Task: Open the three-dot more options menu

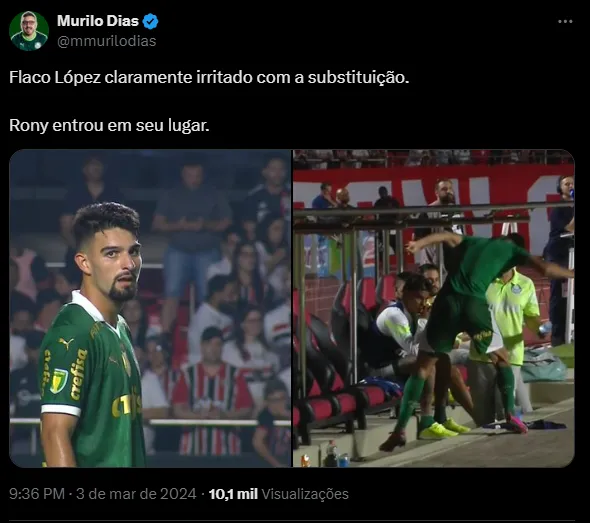Action: (565, 22)
